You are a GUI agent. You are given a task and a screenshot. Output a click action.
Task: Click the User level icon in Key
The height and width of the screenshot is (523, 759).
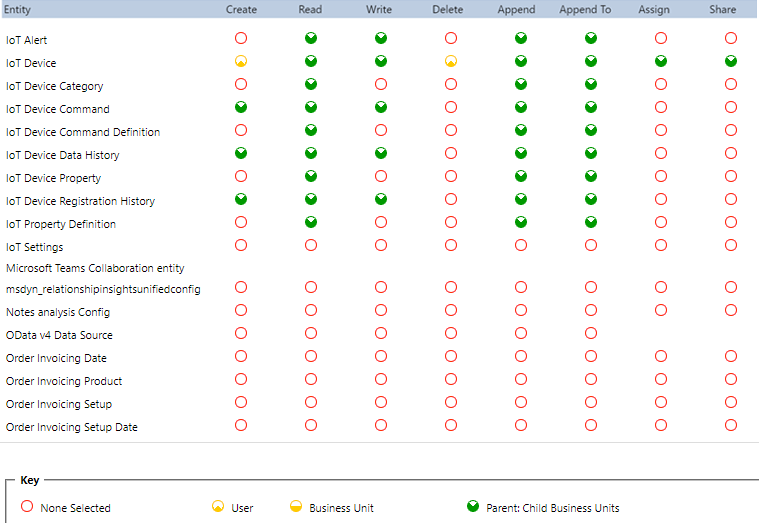click(218, 507)
